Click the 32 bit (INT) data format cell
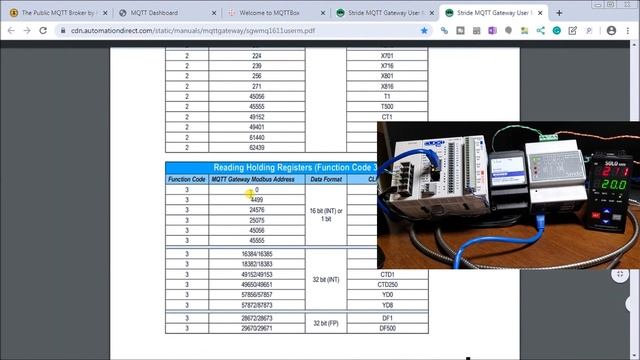640x360 pixels. 326,280
